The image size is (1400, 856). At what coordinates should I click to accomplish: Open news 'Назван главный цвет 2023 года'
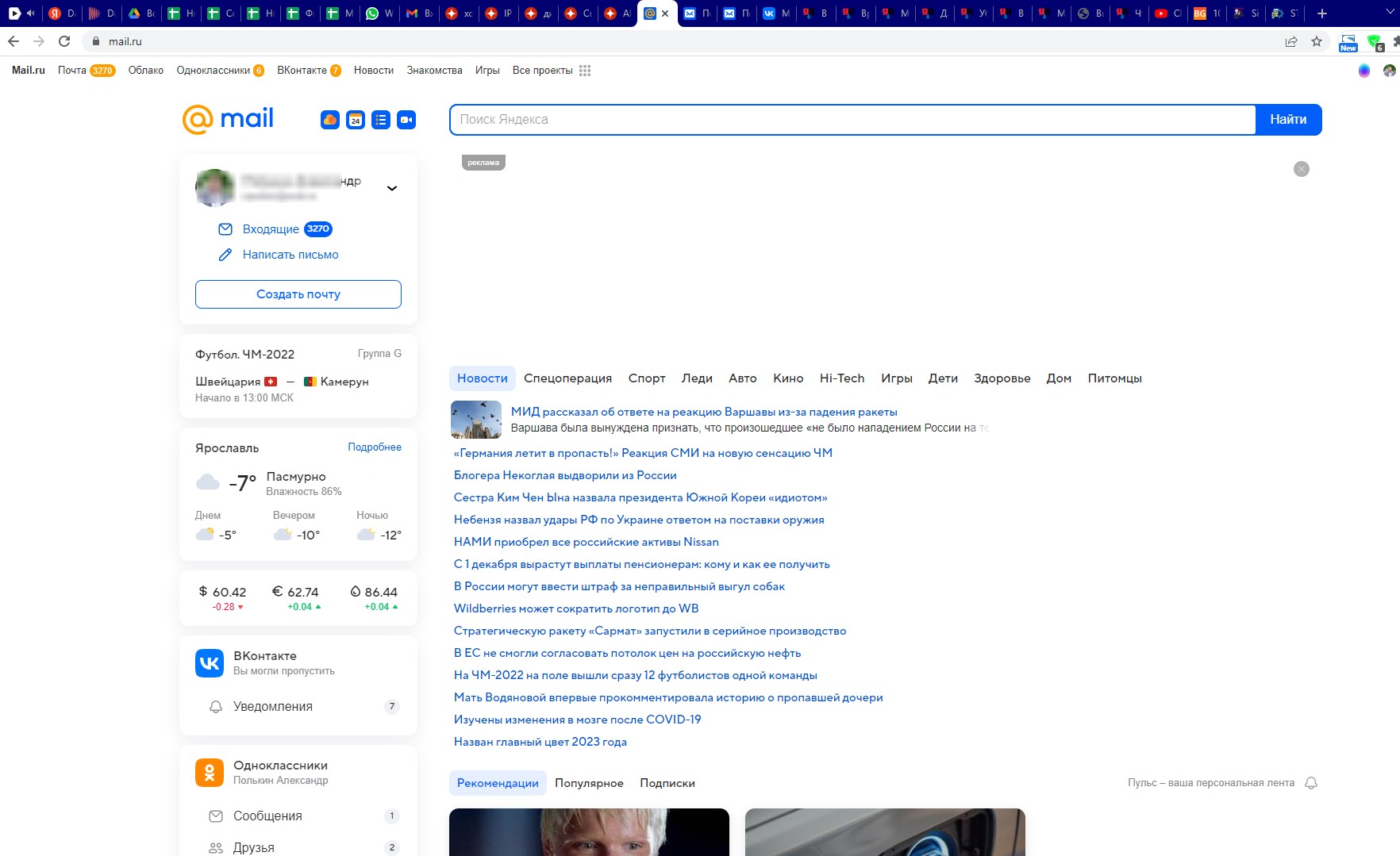click(x=540, y=742)
